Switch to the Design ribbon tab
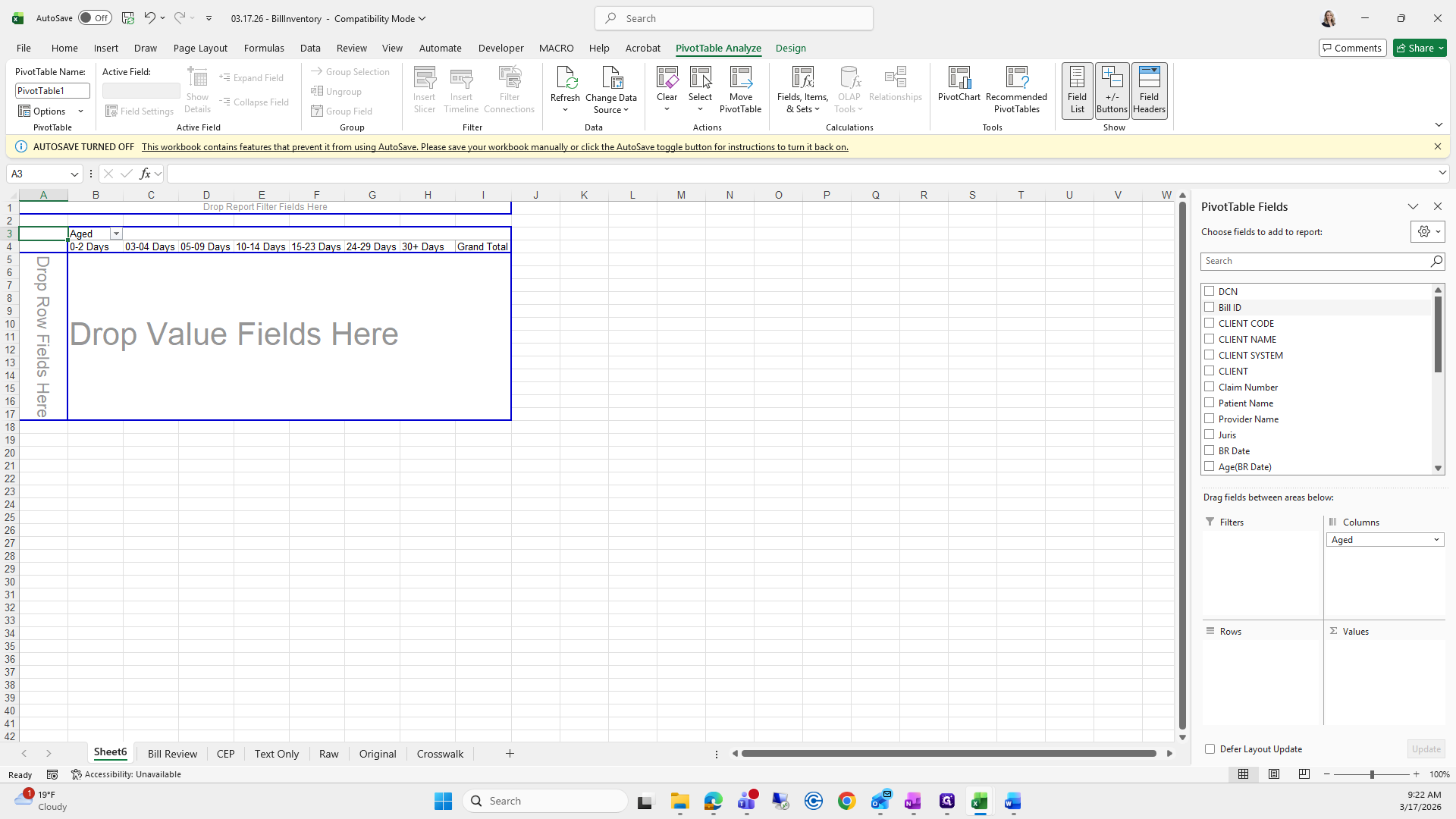 click(790, 48)
